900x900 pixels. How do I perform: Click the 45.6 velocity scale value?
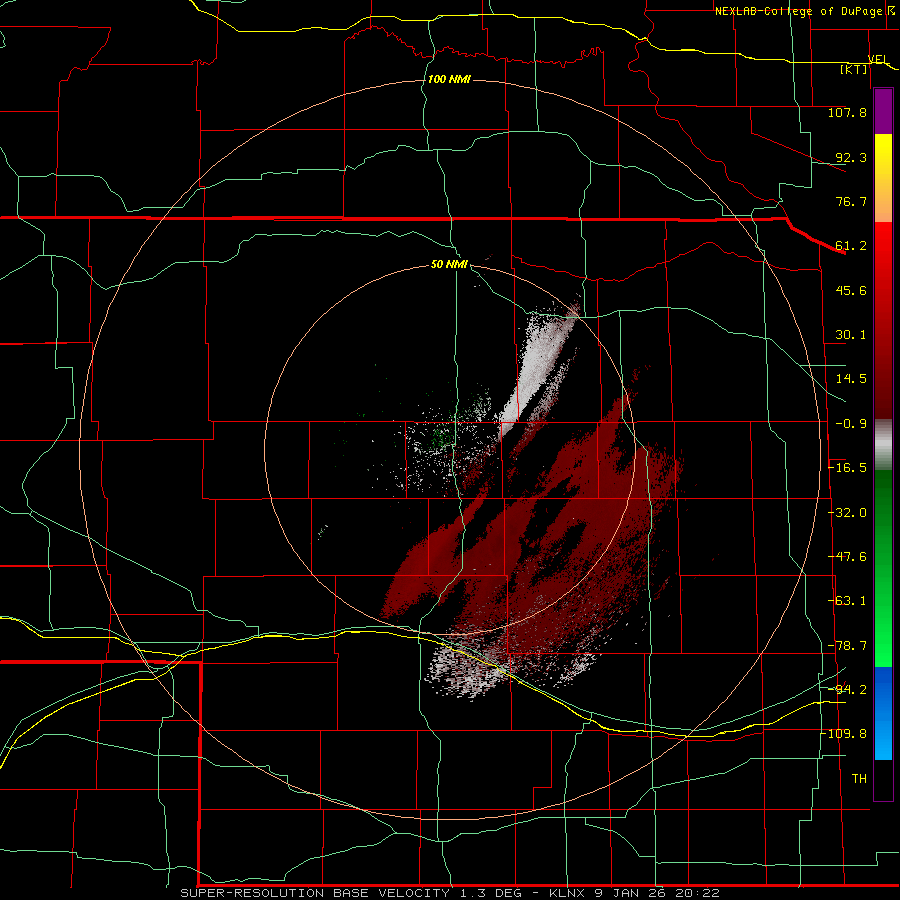[851, 290]
